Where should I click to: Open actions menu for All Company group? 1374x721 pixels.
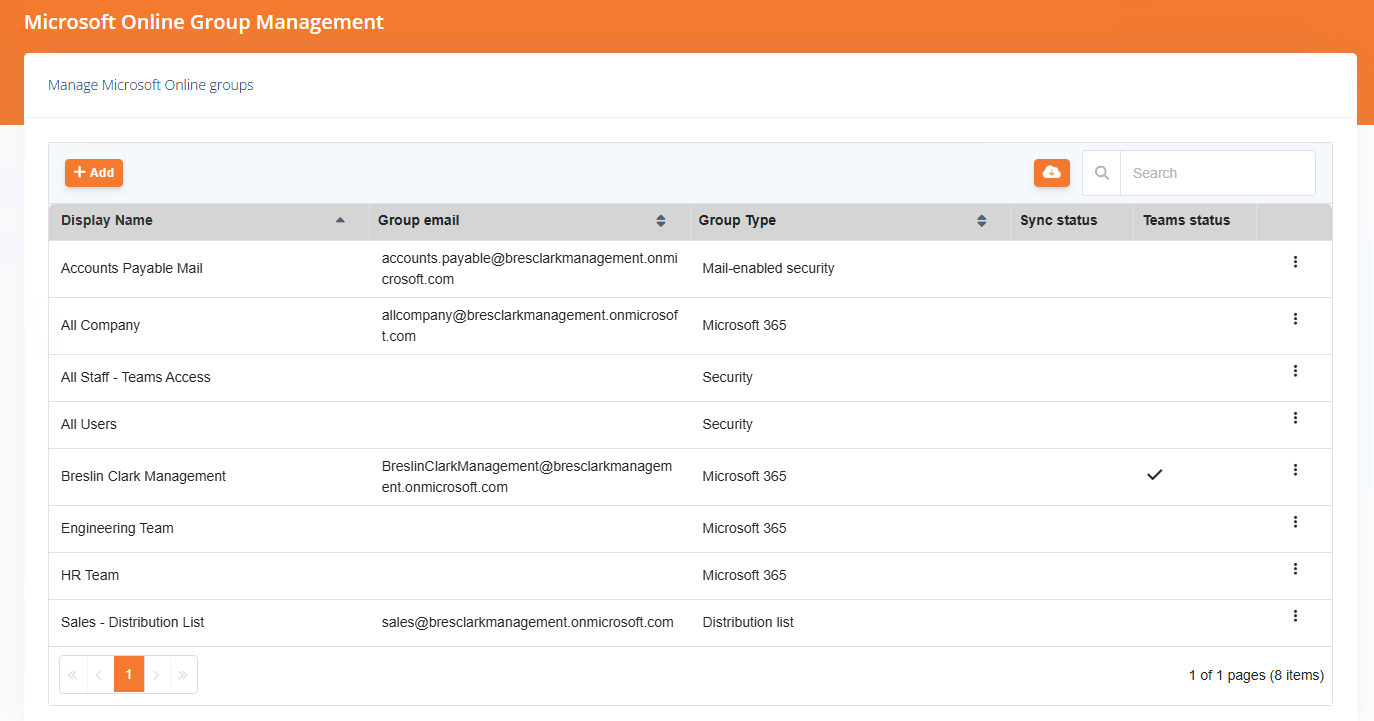(1295, 318)
